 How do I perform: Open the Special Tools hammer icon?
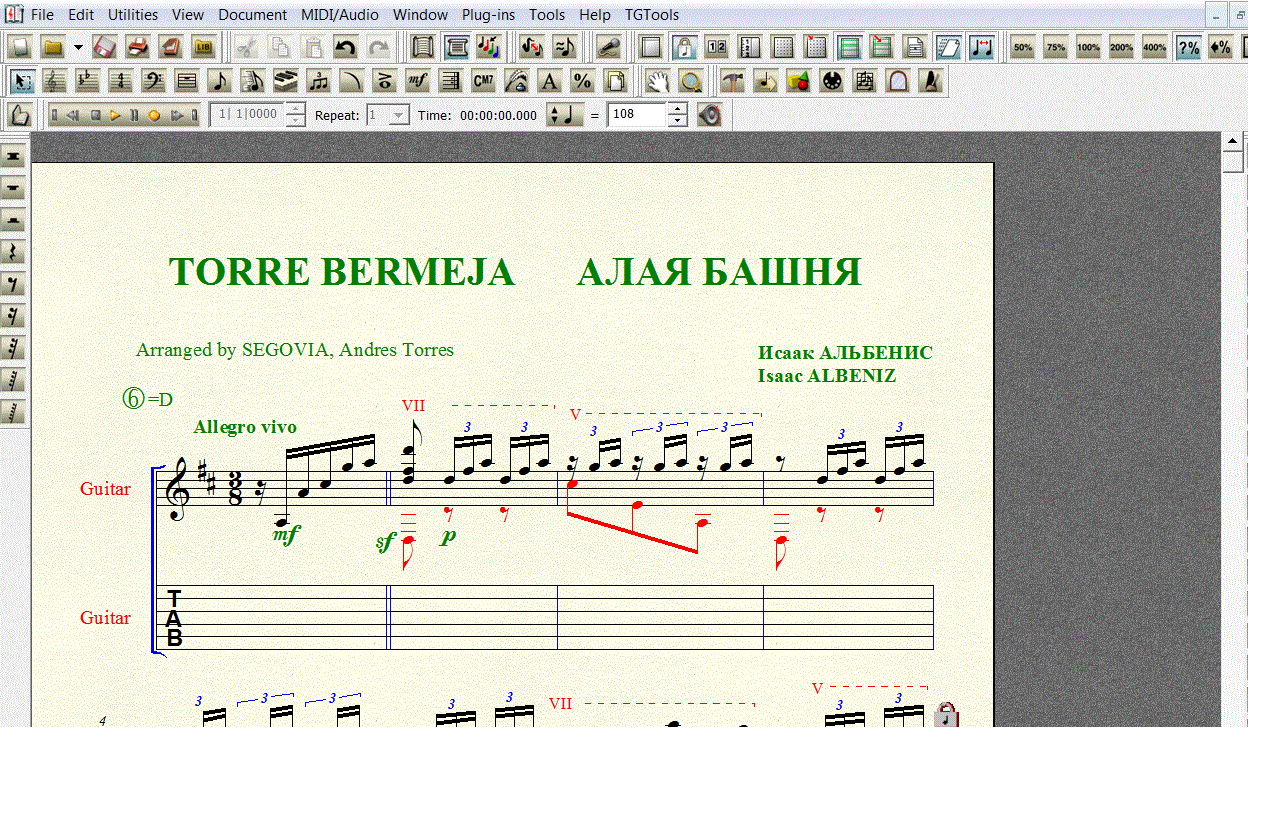click(733, 81)
